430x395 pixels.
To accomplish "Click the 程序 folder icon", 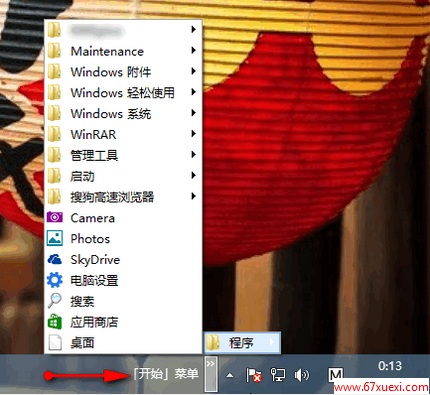I will (x=213, y=343).
